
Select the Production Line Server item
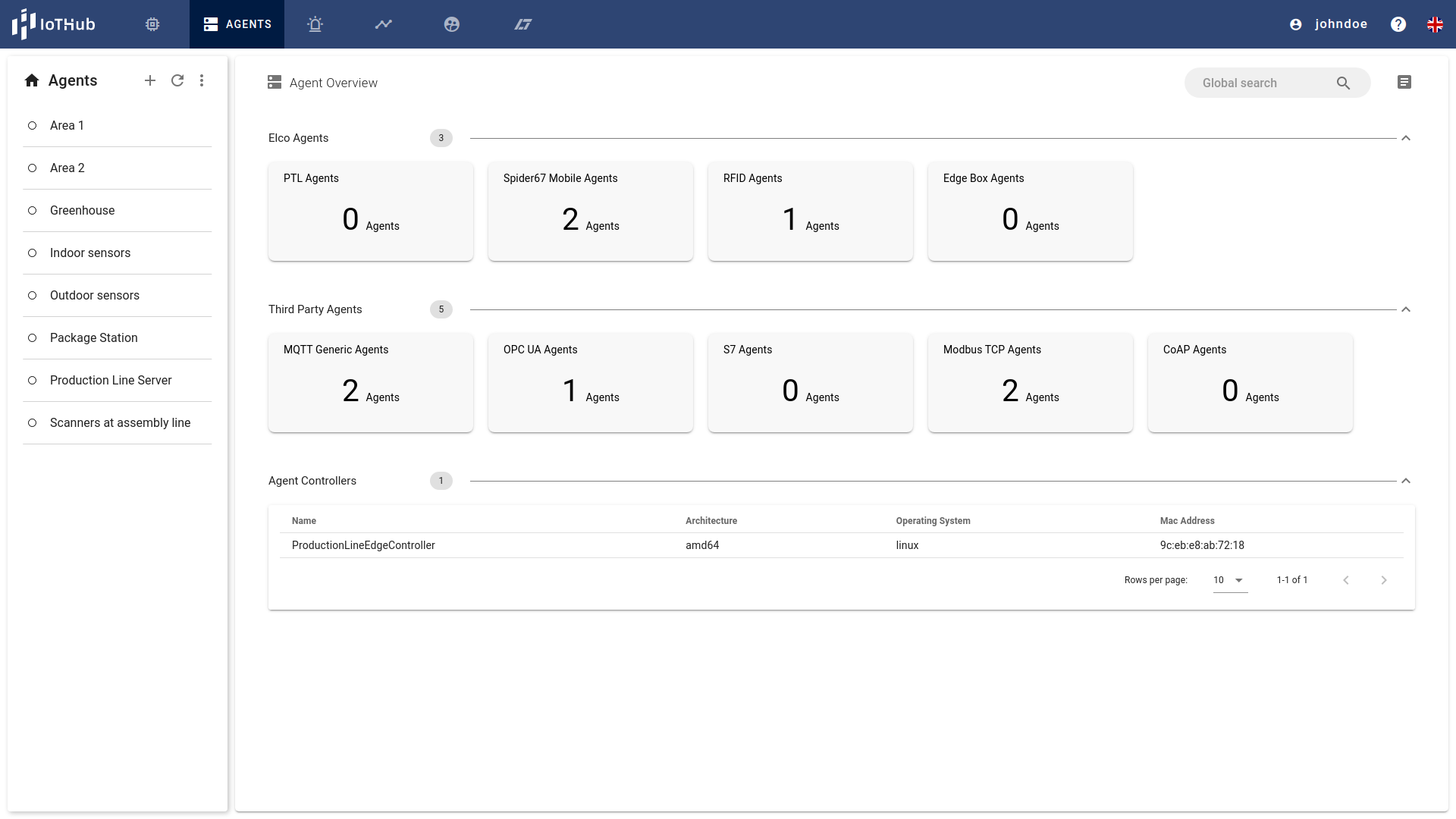[111, 380]
